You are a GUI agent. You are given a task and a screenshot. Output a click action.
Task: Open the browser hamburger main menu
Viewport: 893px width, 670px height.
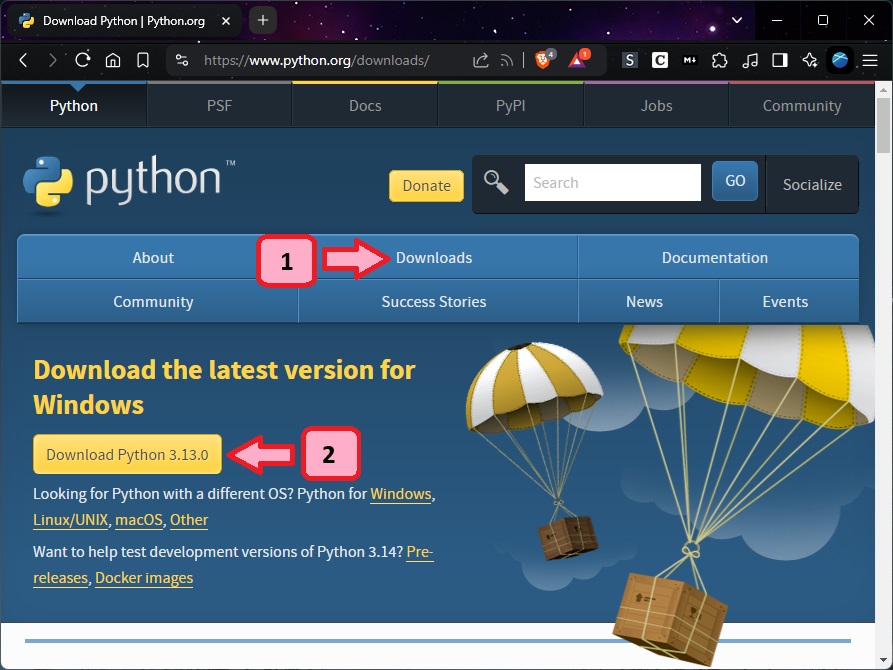click(x=870, y=60)
